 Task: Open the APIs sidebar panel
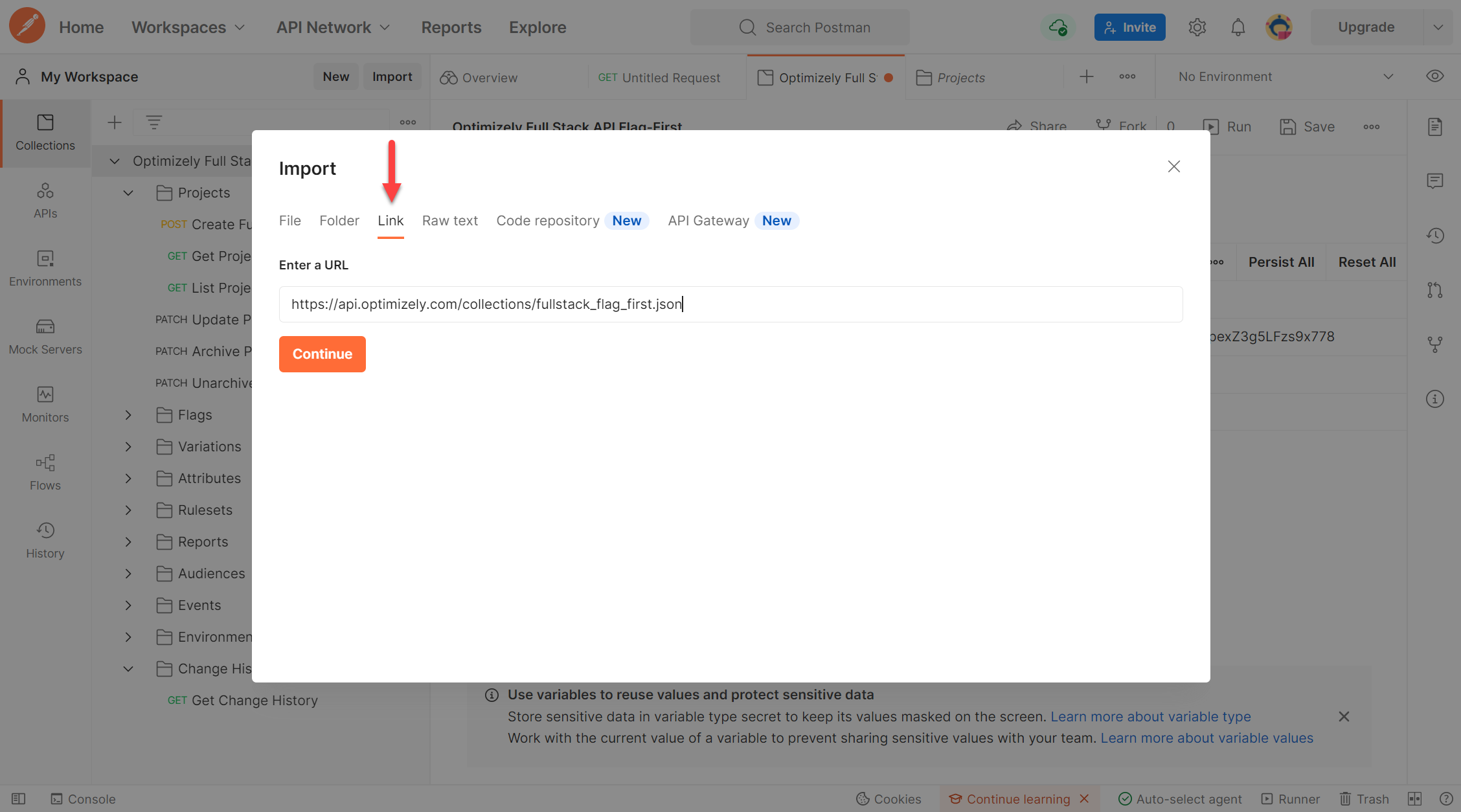point(45,201)
